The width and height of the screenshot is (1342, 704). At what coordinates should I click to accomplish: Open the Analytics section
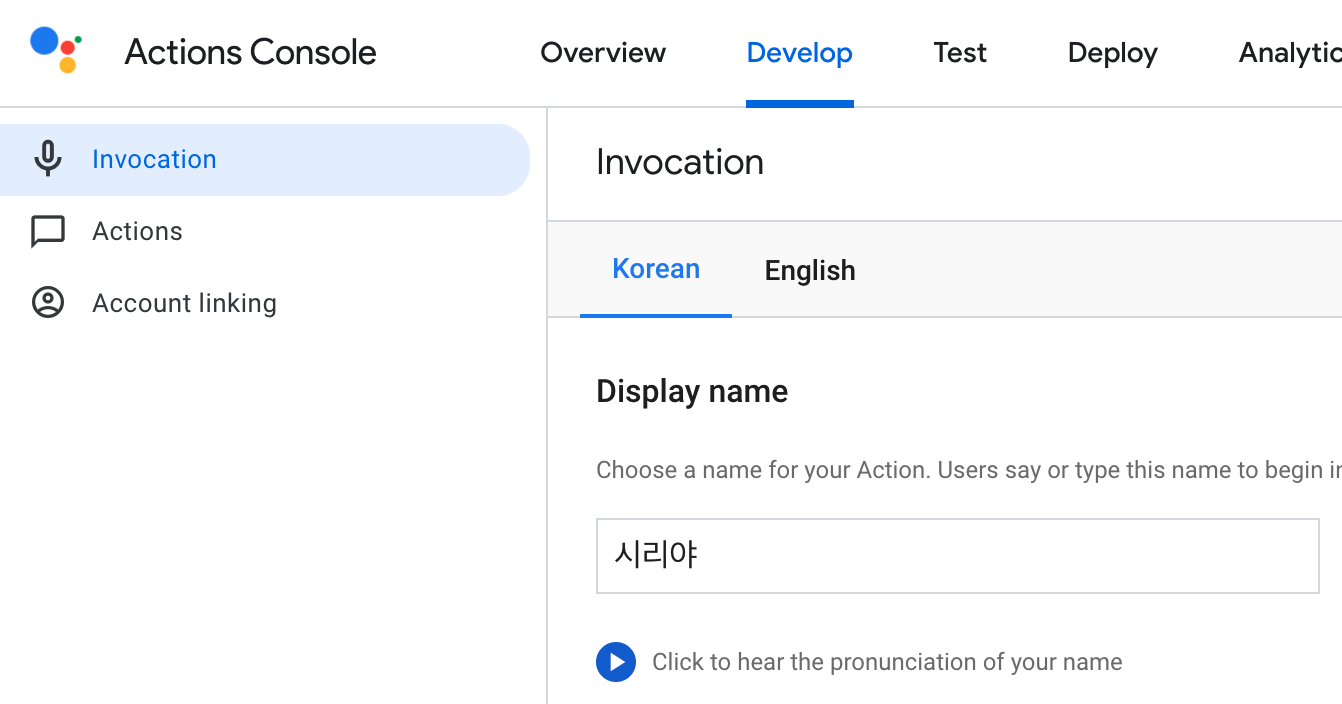[x=1293, y=53]
